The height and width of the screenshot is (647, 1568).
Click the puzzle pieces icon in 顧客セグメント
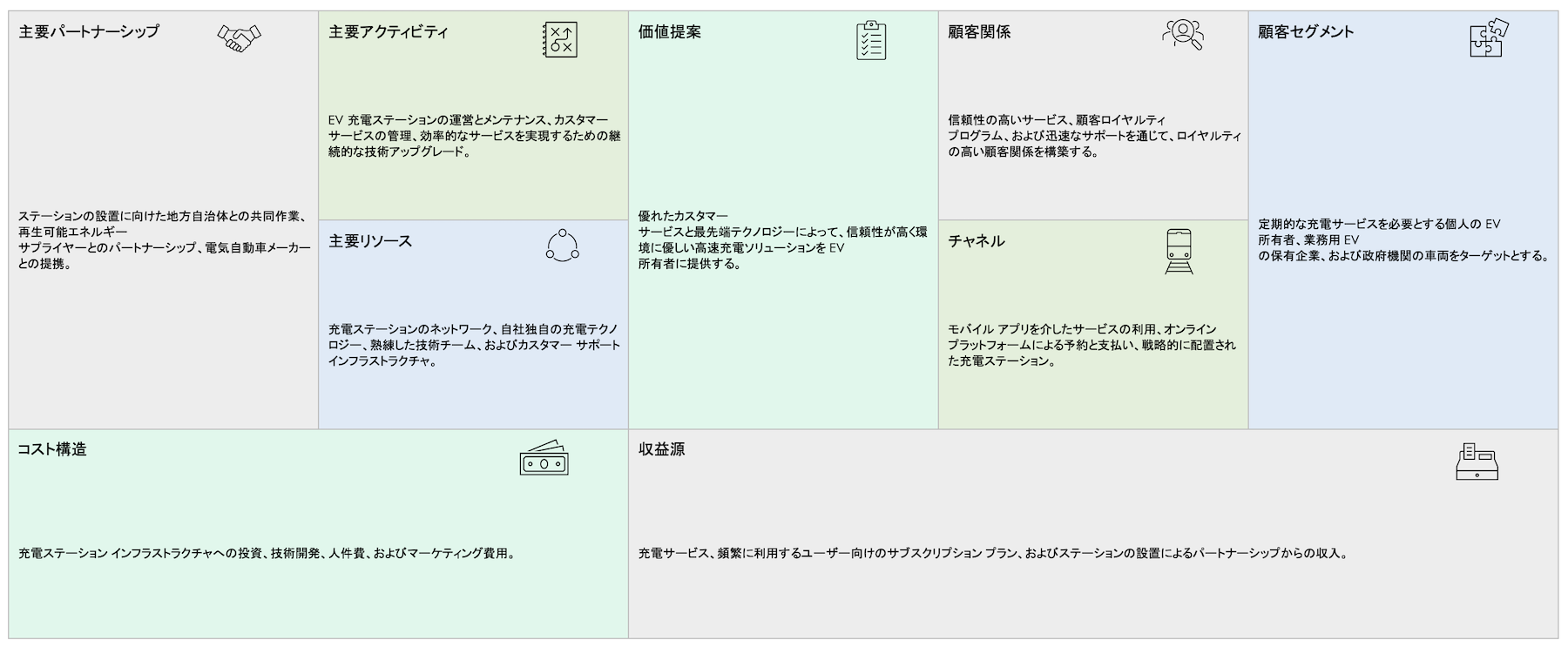point(1490,38)
